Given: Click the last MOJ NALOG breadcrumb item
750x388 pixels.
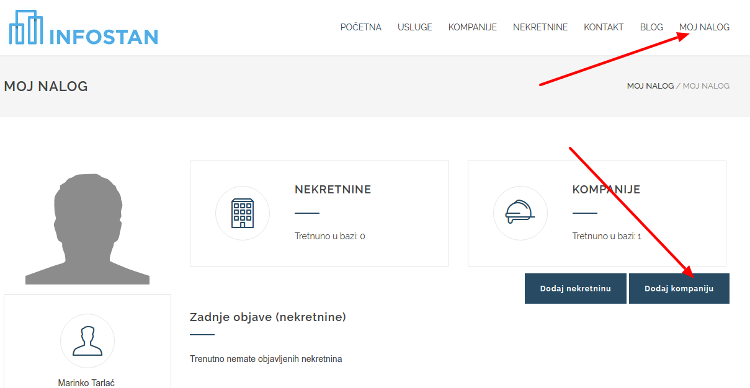Looking at the screenshot, I should (x=706, y=86).
